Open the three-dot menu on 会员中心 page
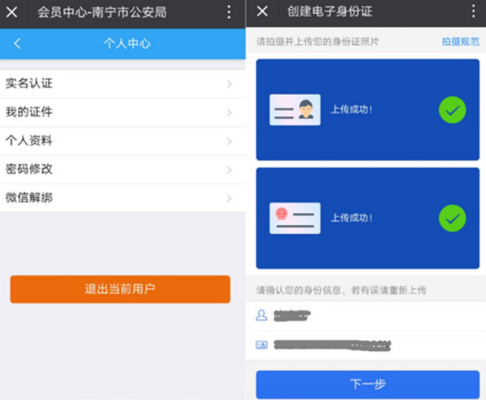The height and width of the screenshot is (400, 486). 229,12
